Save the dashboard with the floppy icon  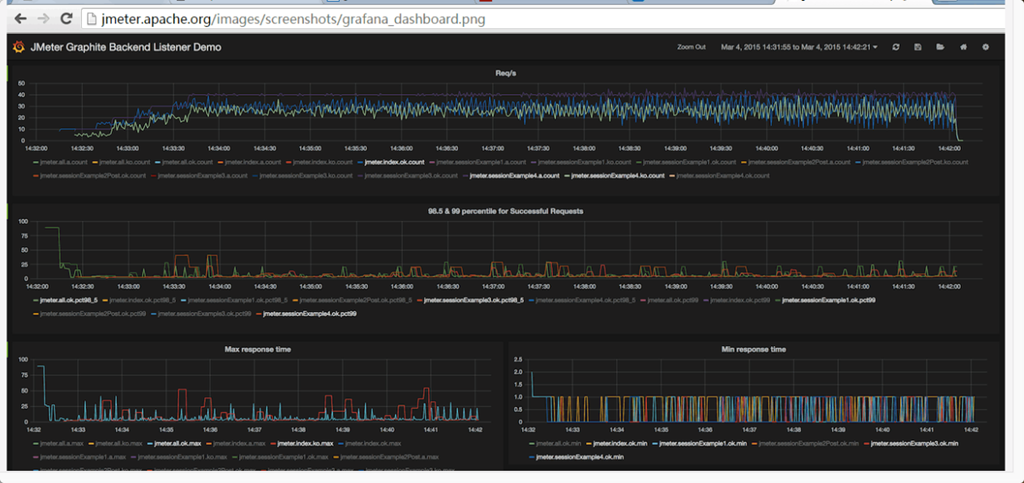pos(918,47)
